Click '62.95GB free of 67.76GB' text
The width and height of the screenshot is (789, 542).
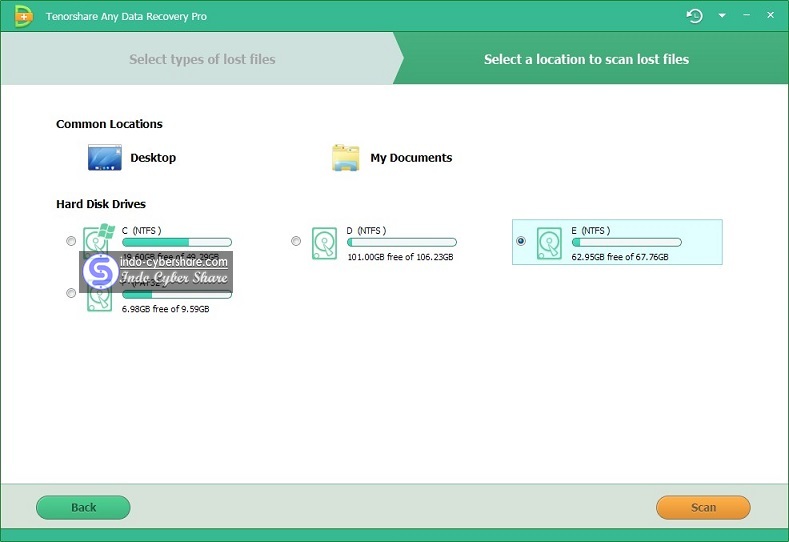(x=620, y=257)
